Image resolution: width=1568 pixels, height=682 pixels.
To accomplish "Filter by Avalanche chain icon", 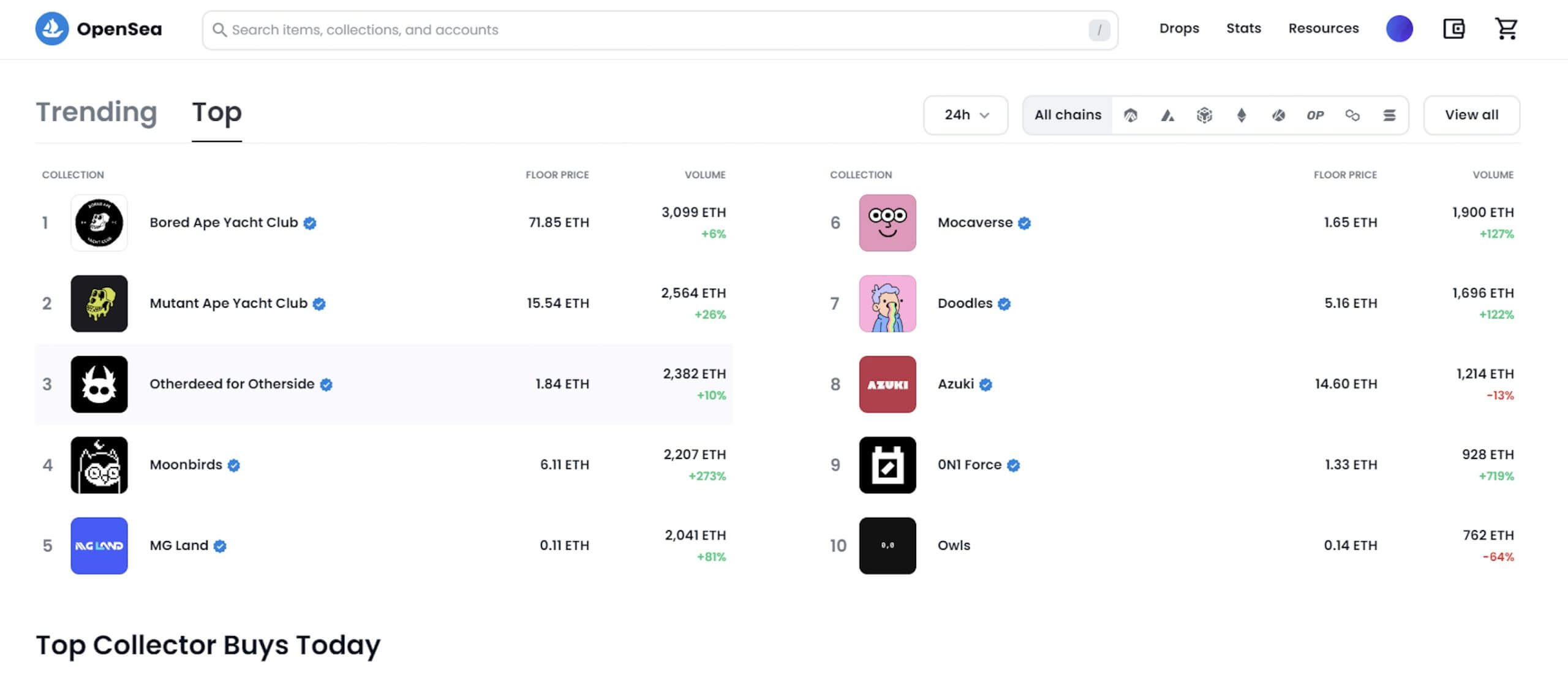I will [x=1167, y=115].
